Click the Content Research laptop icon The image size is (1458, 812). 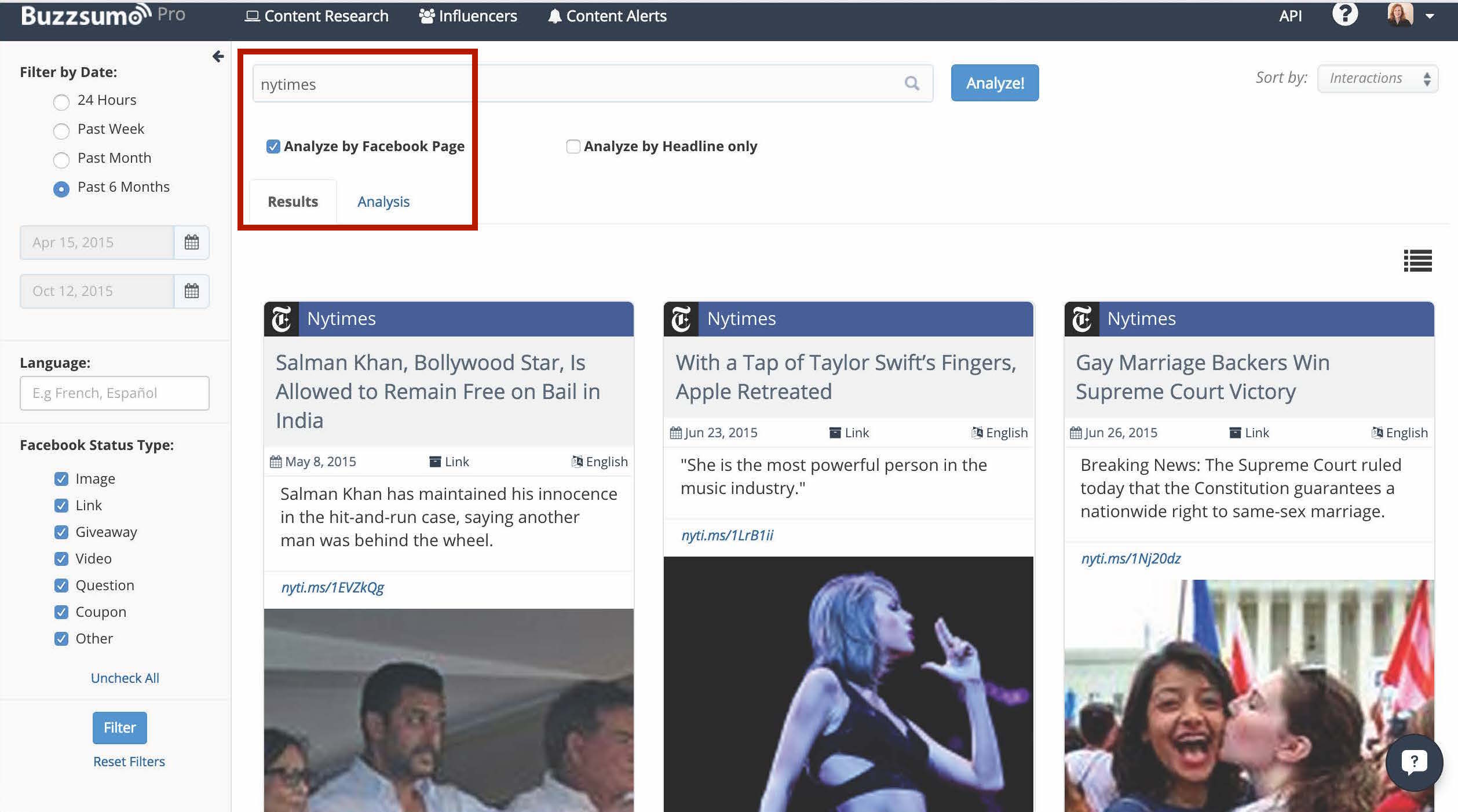click(x=252, y=16)
